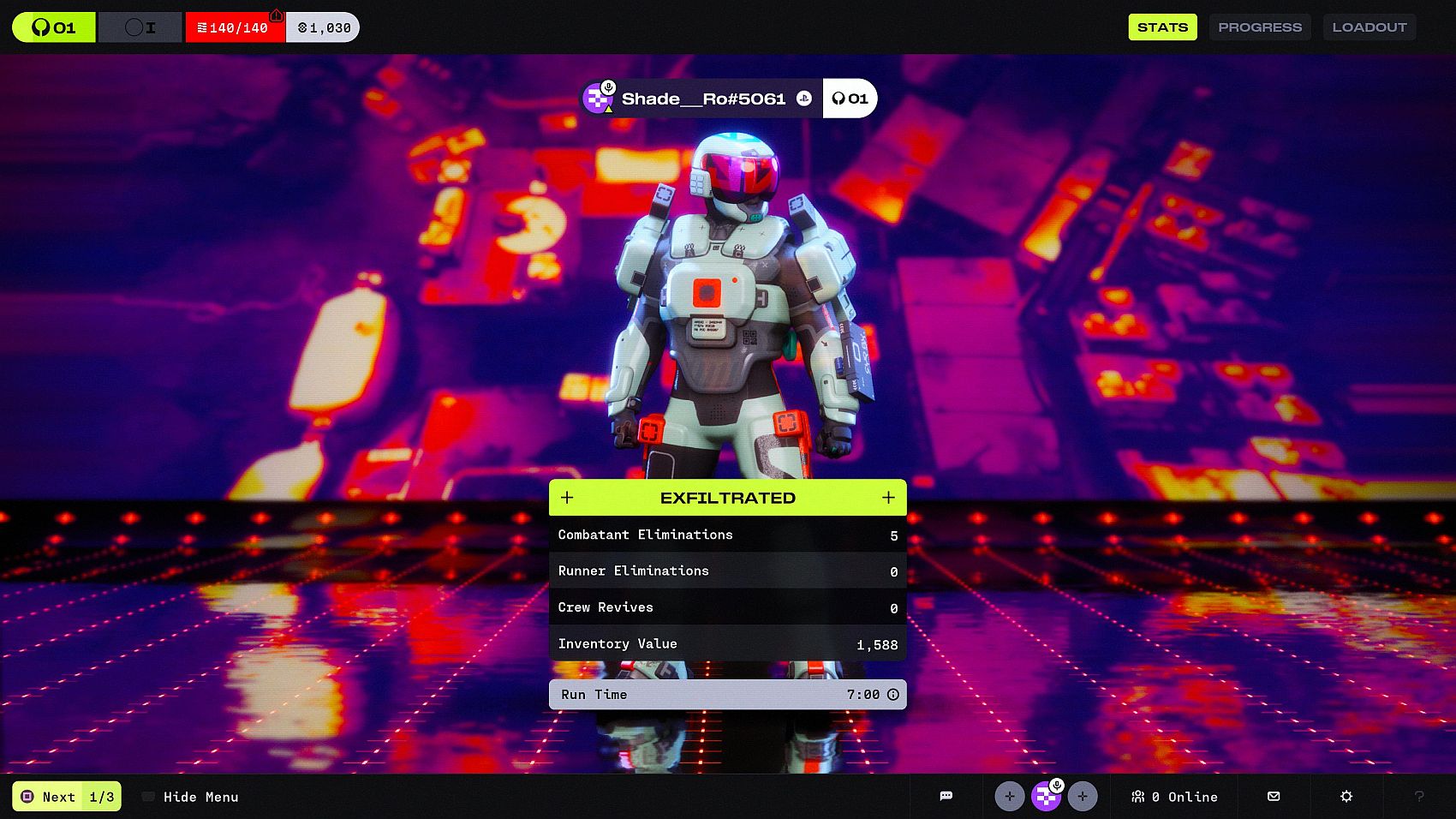Image resolution: width=1456 pixels, height=819 pixels.
Task: Click the red vault warning icon
Action: [276, 15]
